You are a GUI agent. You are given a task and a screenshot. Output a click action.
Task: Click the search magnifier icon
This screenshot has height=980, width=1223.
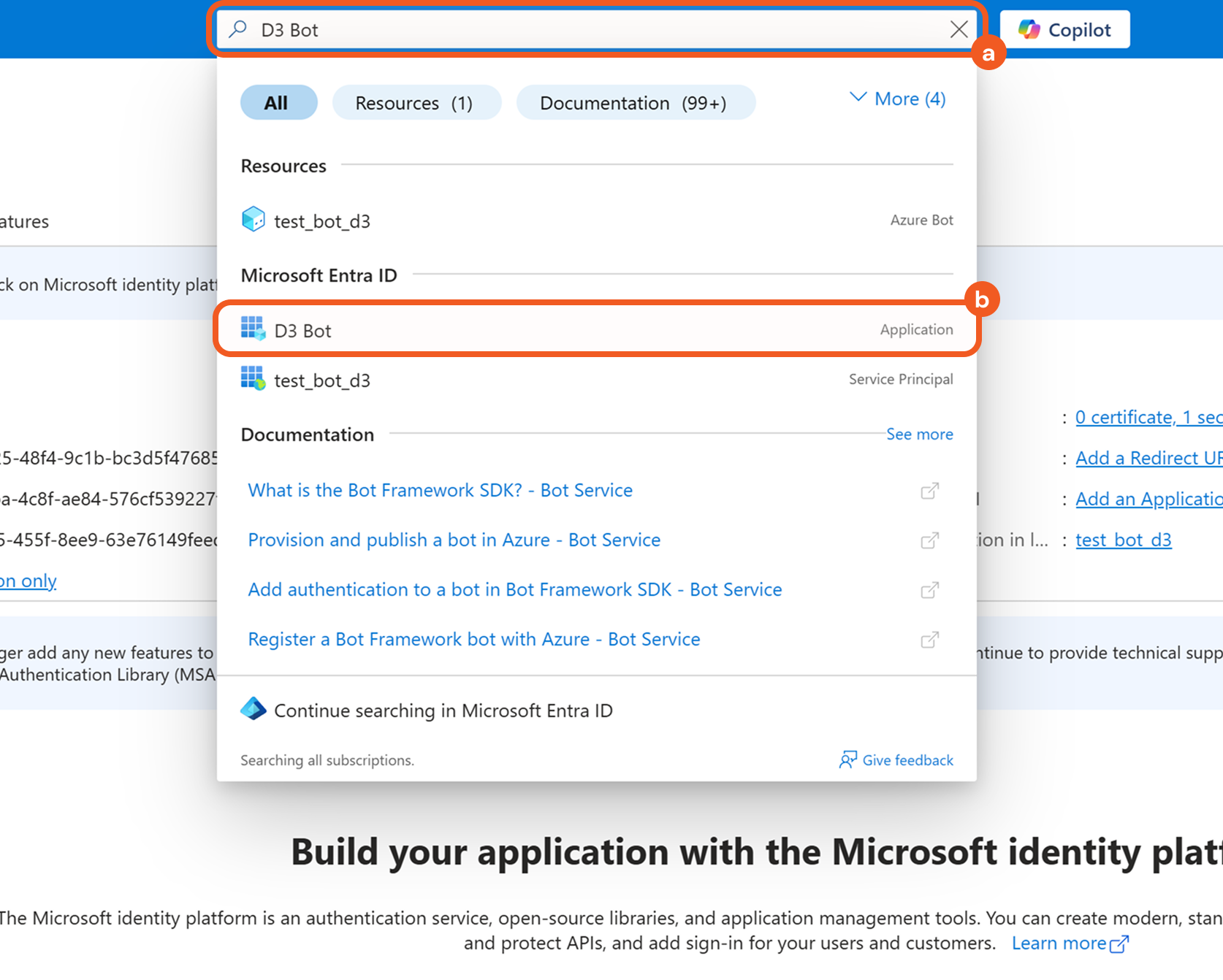[x=237, y=29]
